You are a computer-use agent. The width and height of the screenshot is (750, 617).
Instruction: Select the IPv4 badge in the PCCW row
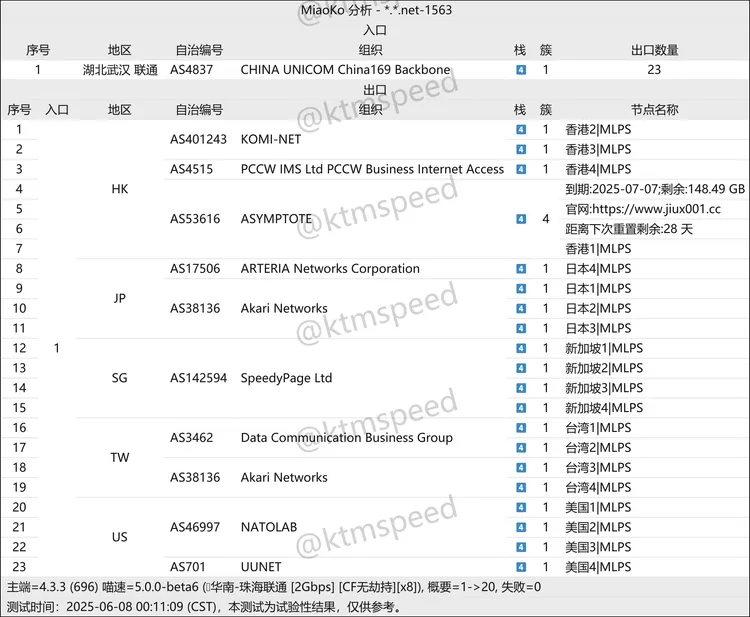tap(520, 169)
